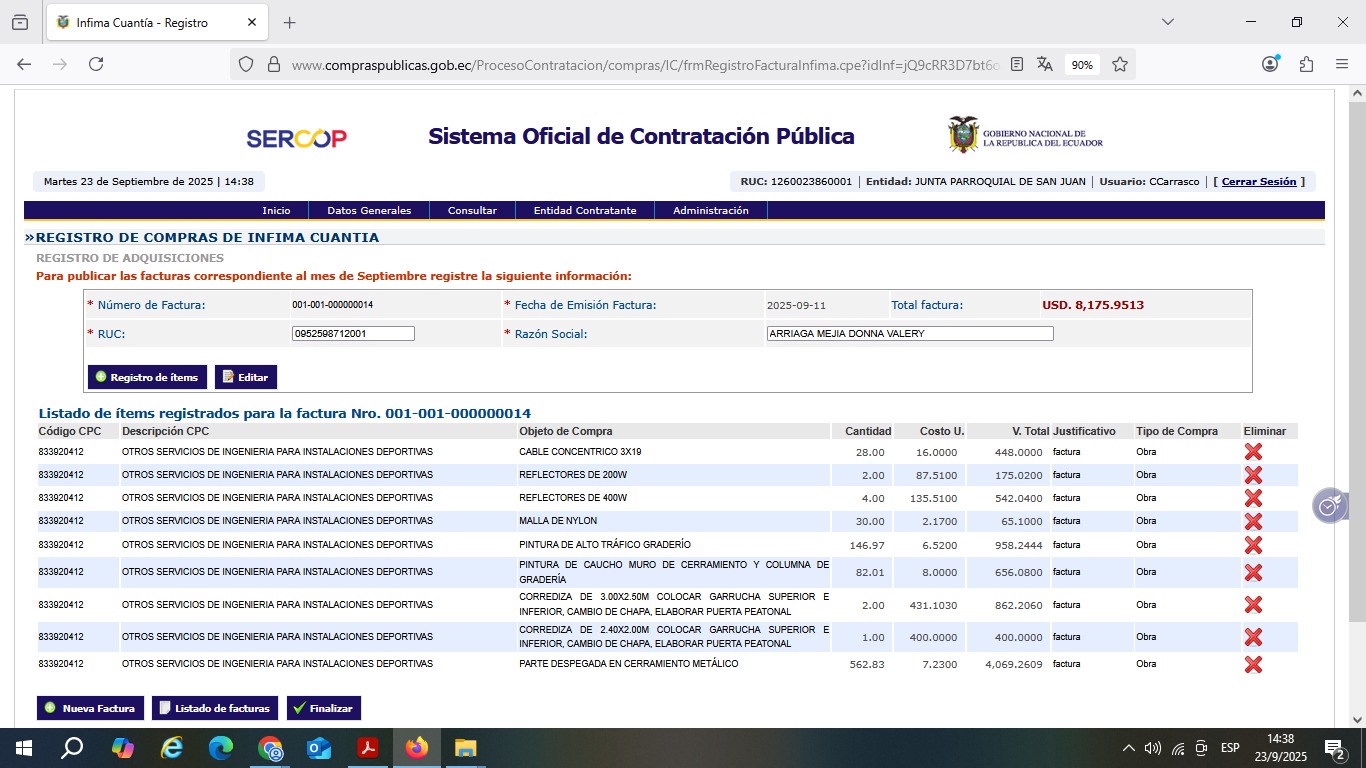
Task: Delete the CABLE CONCENTRICO 3X19 item row
Action: [1252, 452]
